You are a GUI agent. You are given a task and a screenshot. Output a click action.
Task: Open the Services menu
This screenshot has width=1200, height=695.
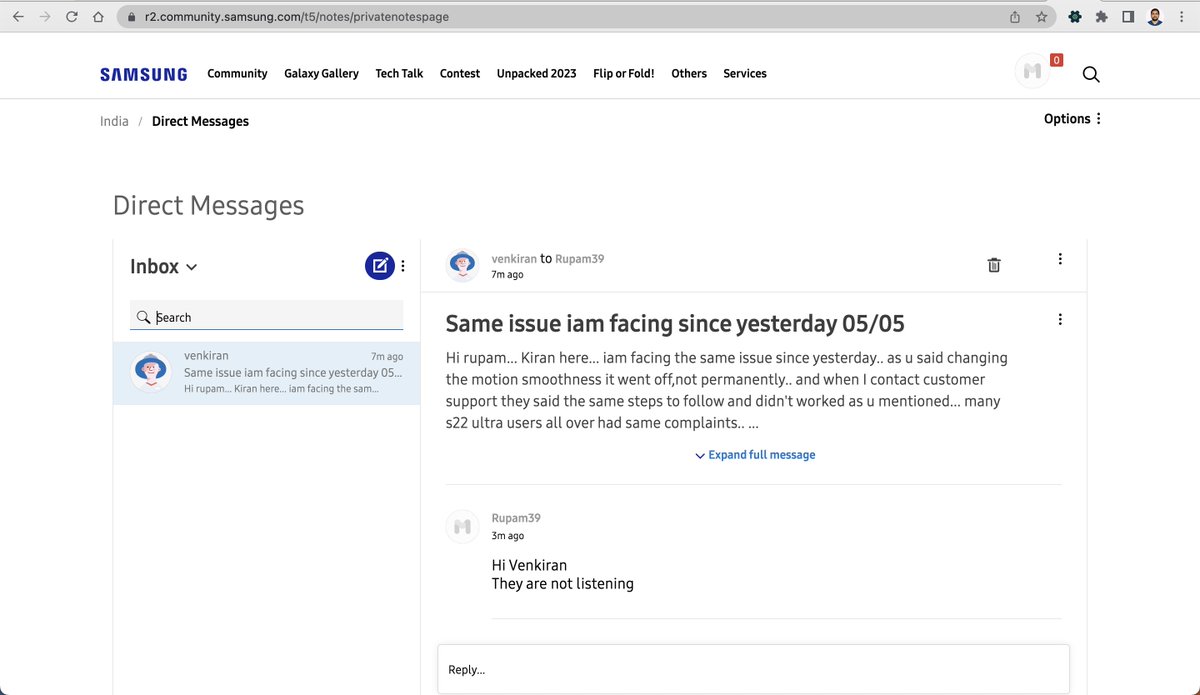745,74
